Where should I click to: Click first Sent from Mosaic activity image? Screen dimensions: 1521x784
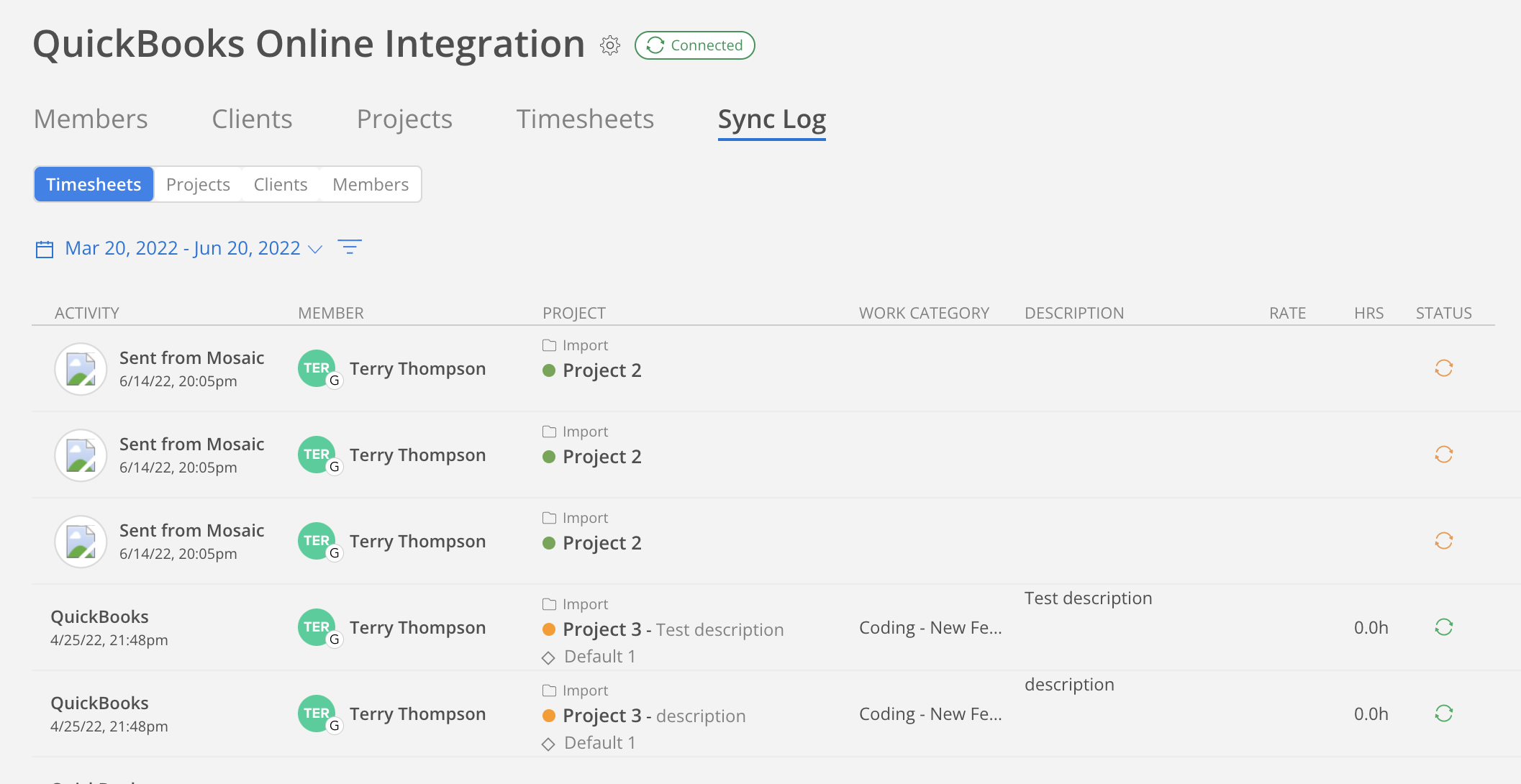81,369
